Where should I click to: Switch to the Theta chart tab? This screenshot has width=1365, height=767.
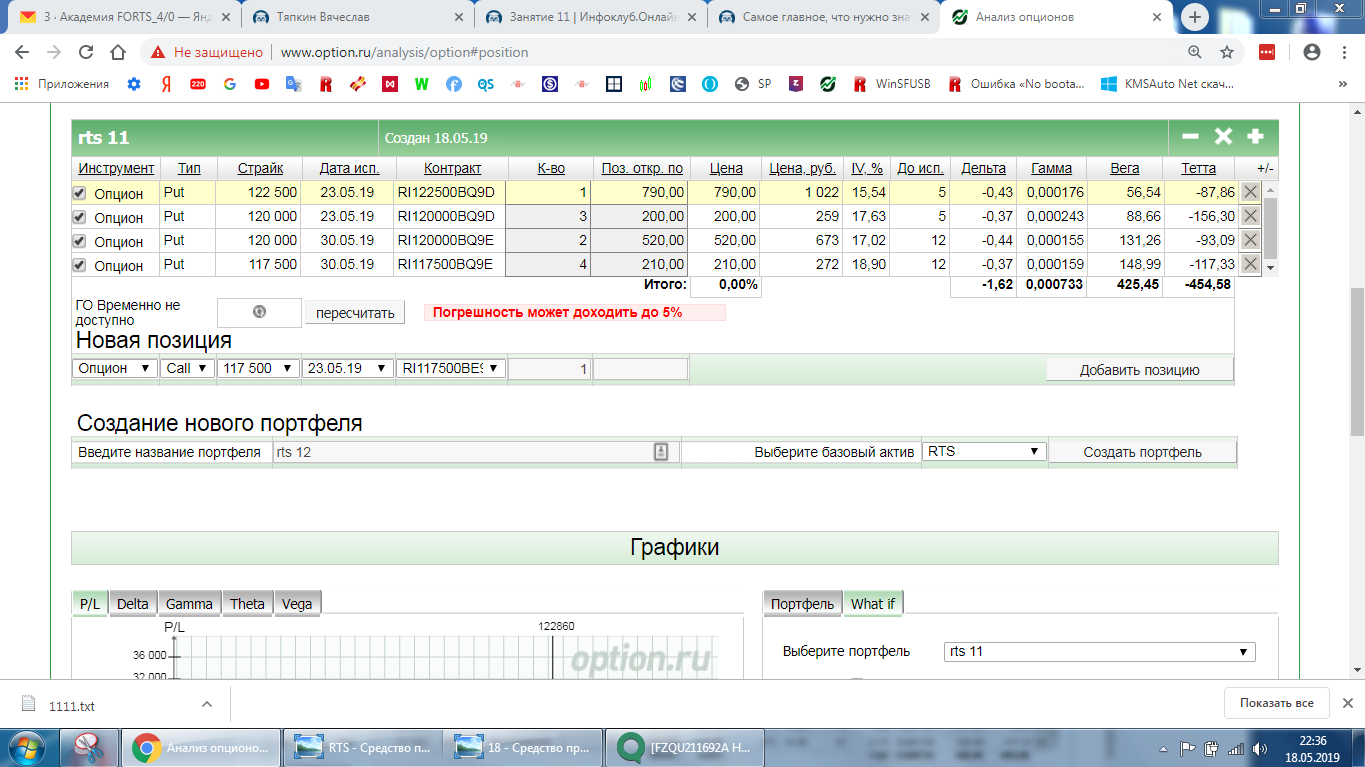(x=248, y=603)
